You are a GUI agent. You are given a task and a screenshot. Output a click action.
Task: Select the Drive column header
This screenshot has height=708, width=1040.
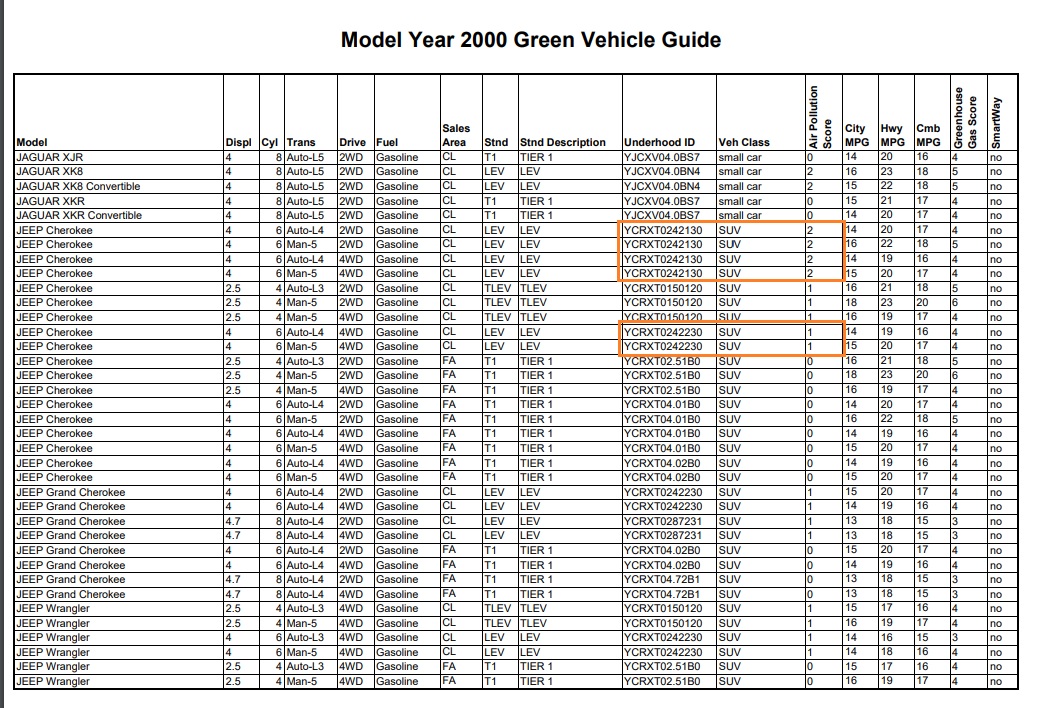[352, 142]
